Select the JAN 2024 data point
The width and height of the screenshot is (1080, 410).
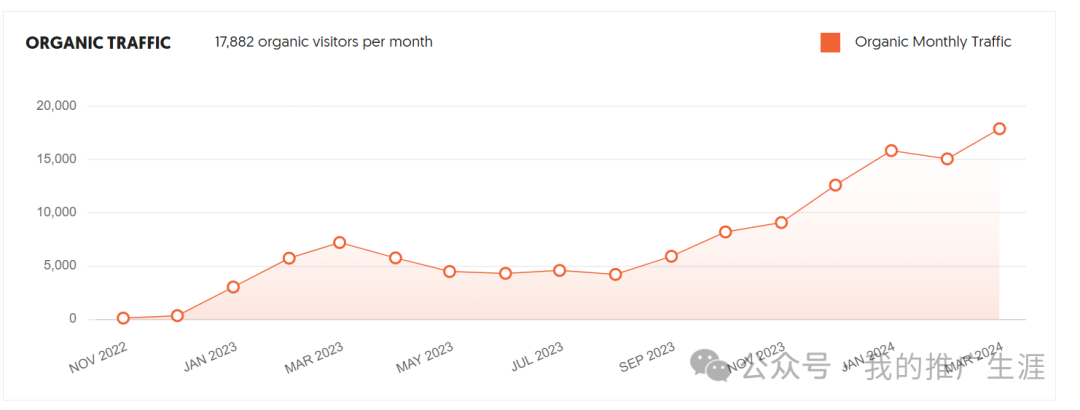pos(891,151)
